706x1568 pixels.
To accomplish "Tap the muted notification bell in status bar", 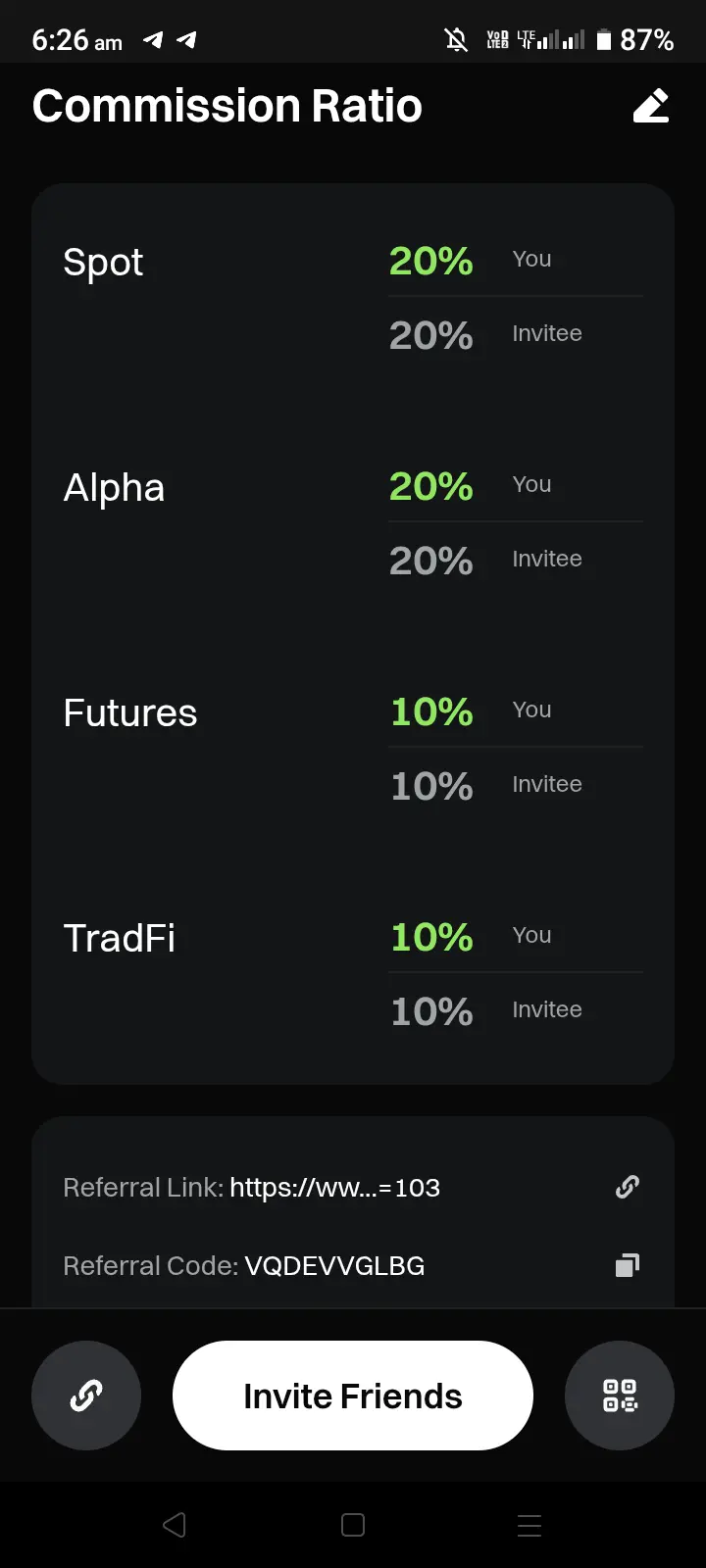I will pyautogui.click(x=456, y=40).
